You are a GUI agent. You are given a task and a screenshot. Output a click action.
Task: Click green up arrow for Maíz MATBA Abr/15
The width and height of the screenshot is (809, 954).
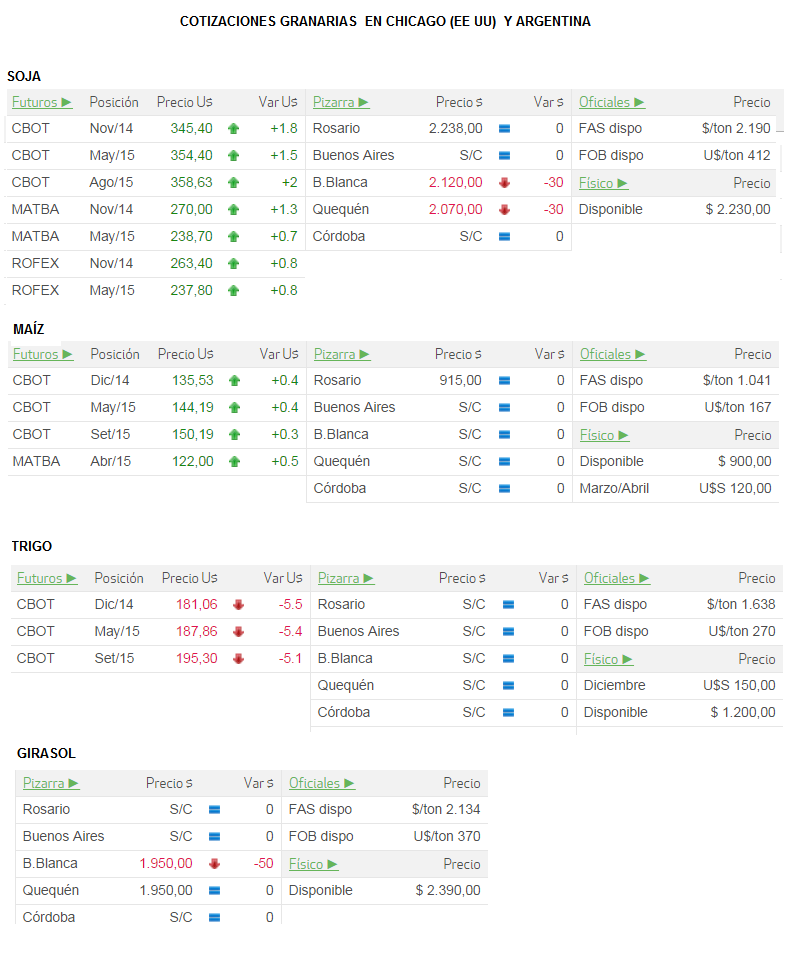(235, 462)
